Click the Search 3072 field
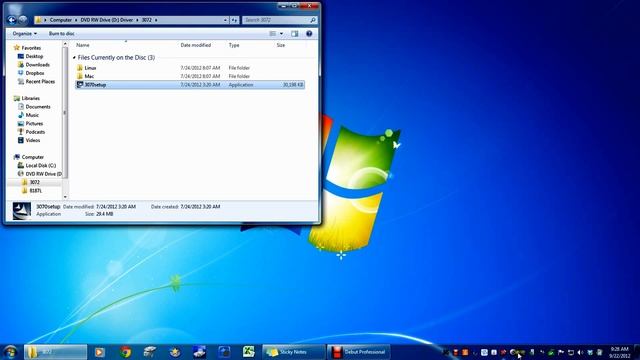The height and width of the screenshot is (360, 640). [x=280, y=20]
